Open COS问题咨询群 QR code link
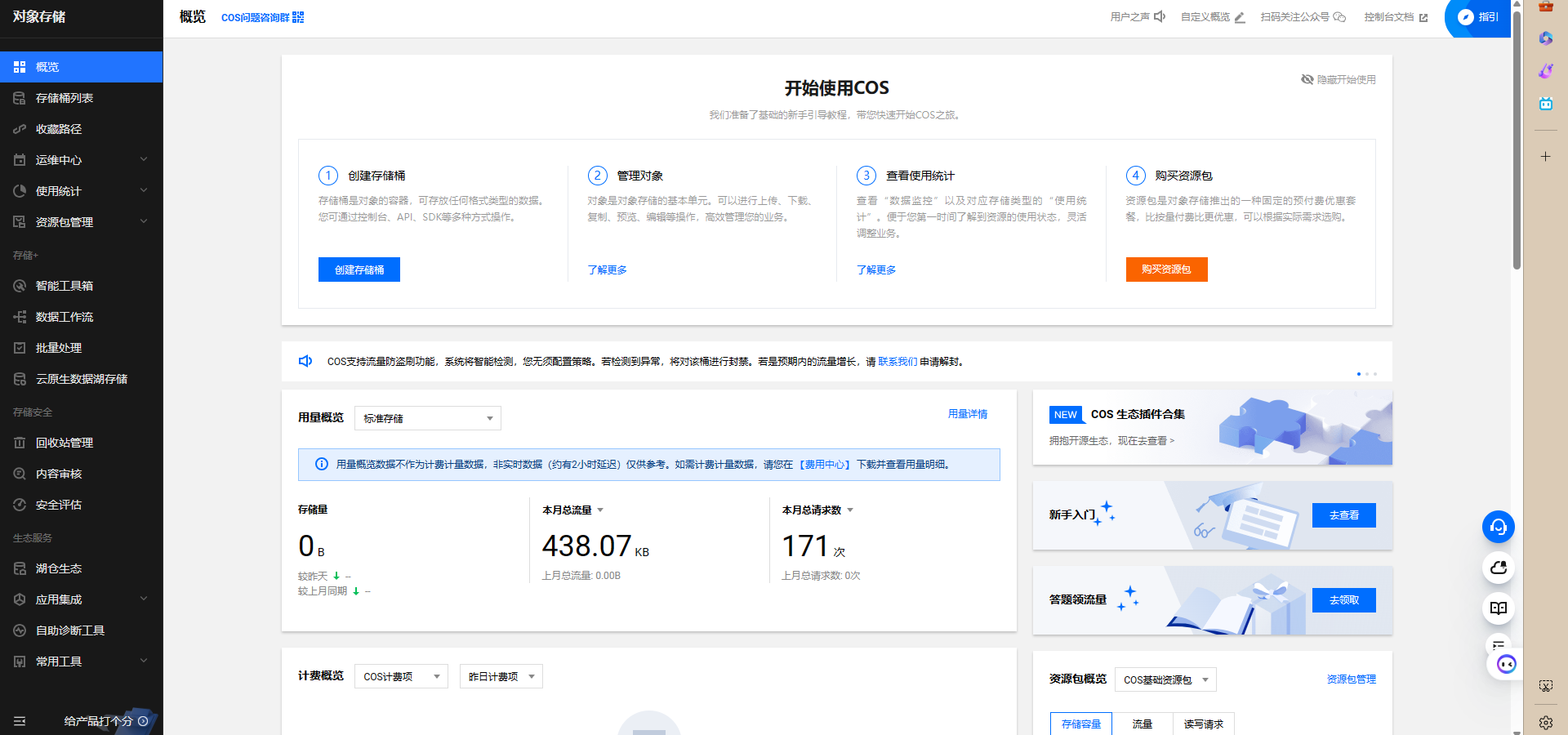This screenshot has width=1568, height=735. click(x=262, y=17)
